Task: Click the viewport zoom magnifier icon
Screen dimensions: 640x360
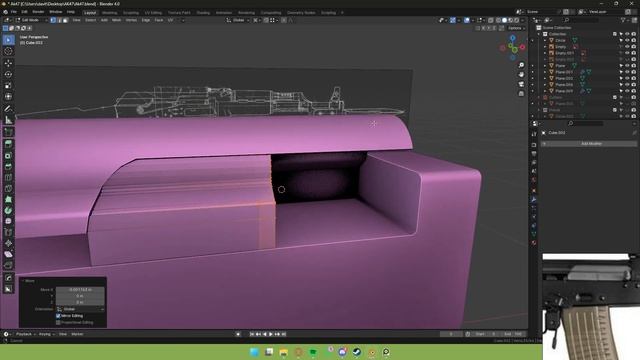Action: point(521,65)
